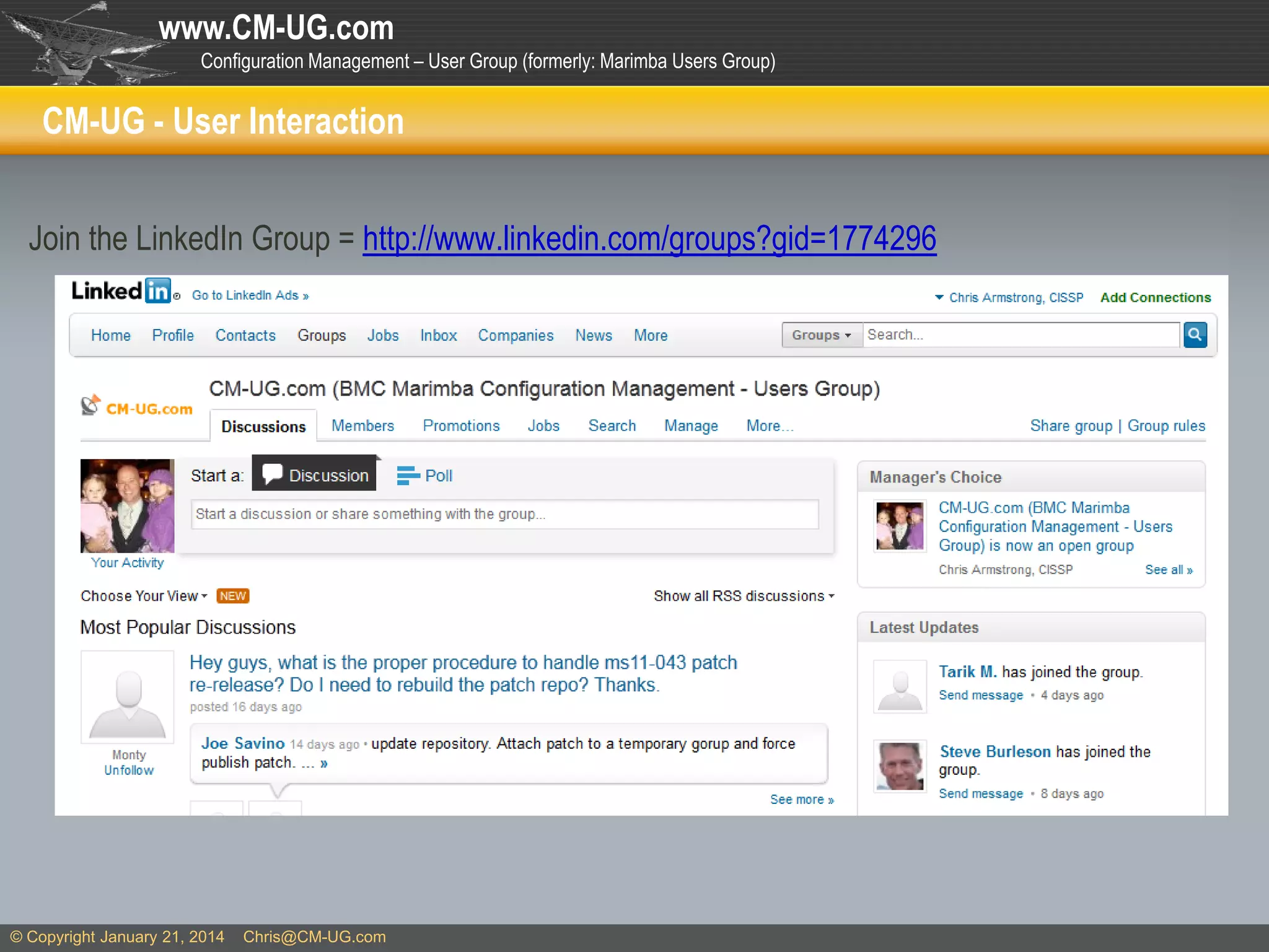The width and height of the screenshot is (1269, 952).
Task: Open Profile in the navigation bar
Action: click(173, 335)
